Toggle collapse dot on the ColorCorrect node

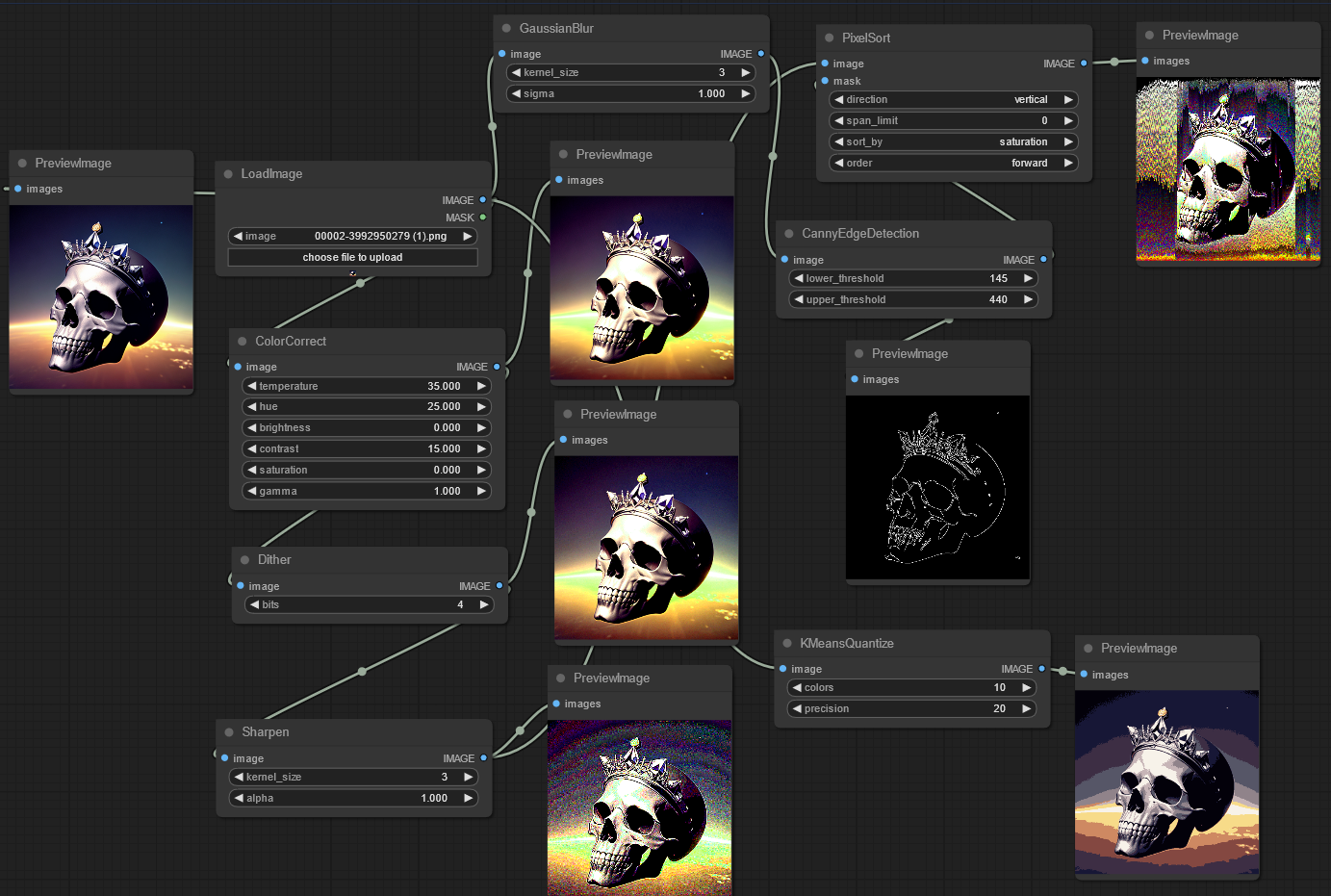[x=243, y=342]
